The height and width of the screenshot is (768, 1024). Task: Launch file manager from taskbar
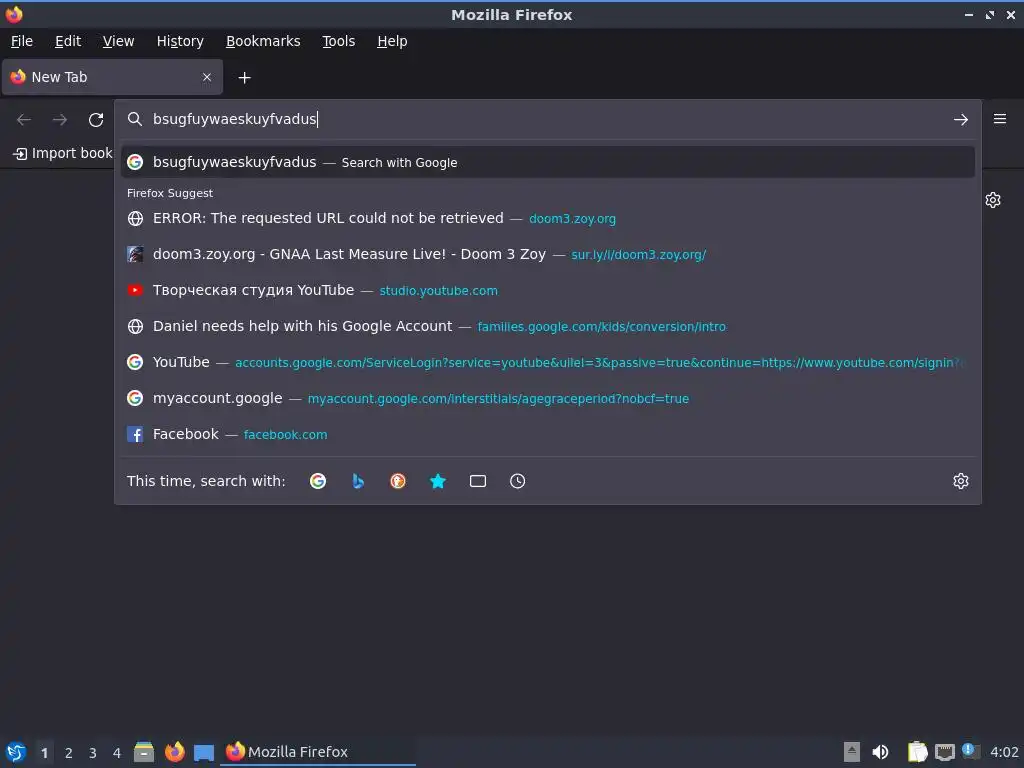pos(144,752)
